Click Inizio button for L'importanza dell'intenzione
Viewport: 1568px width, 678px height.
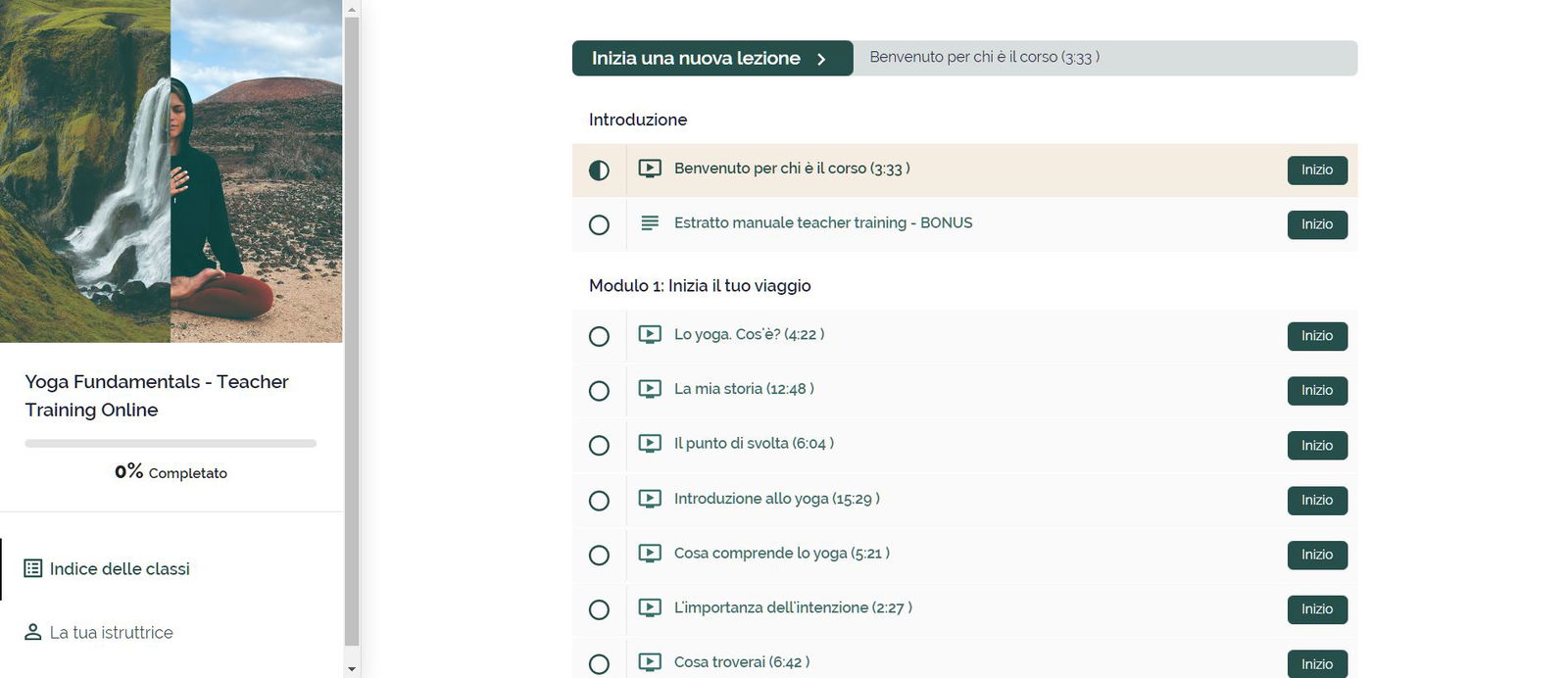[1317, 609]
